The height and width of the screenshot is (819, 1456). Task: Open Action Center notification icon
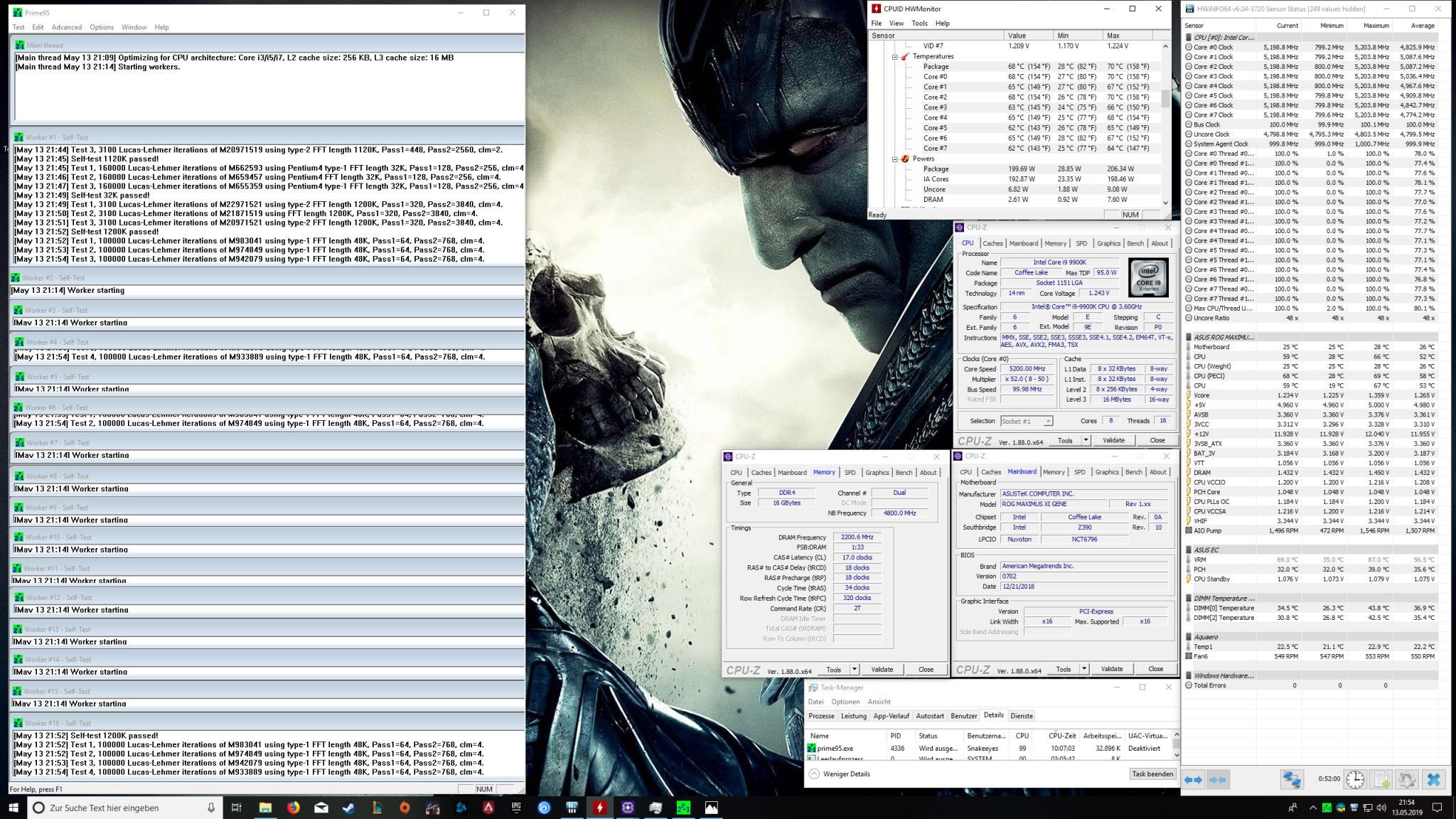1437,808
